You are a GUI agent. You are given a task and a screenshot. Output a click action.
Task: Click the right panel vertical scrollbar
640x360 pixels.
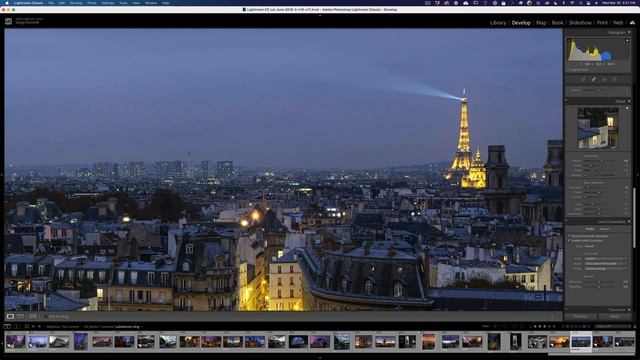[634, 218]
